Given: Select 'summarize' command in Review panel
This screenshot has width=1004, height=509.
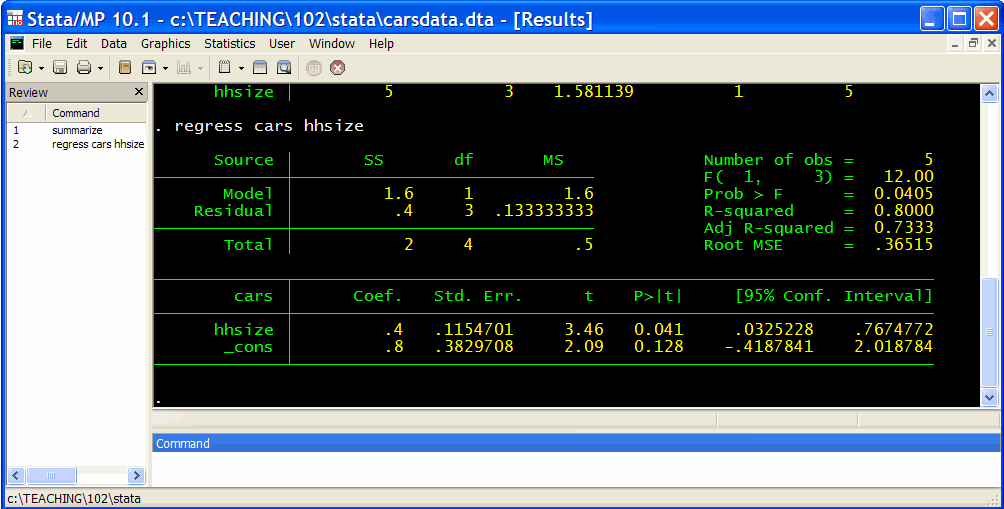Looking at the screenshot, I should [x=77, y=130].
